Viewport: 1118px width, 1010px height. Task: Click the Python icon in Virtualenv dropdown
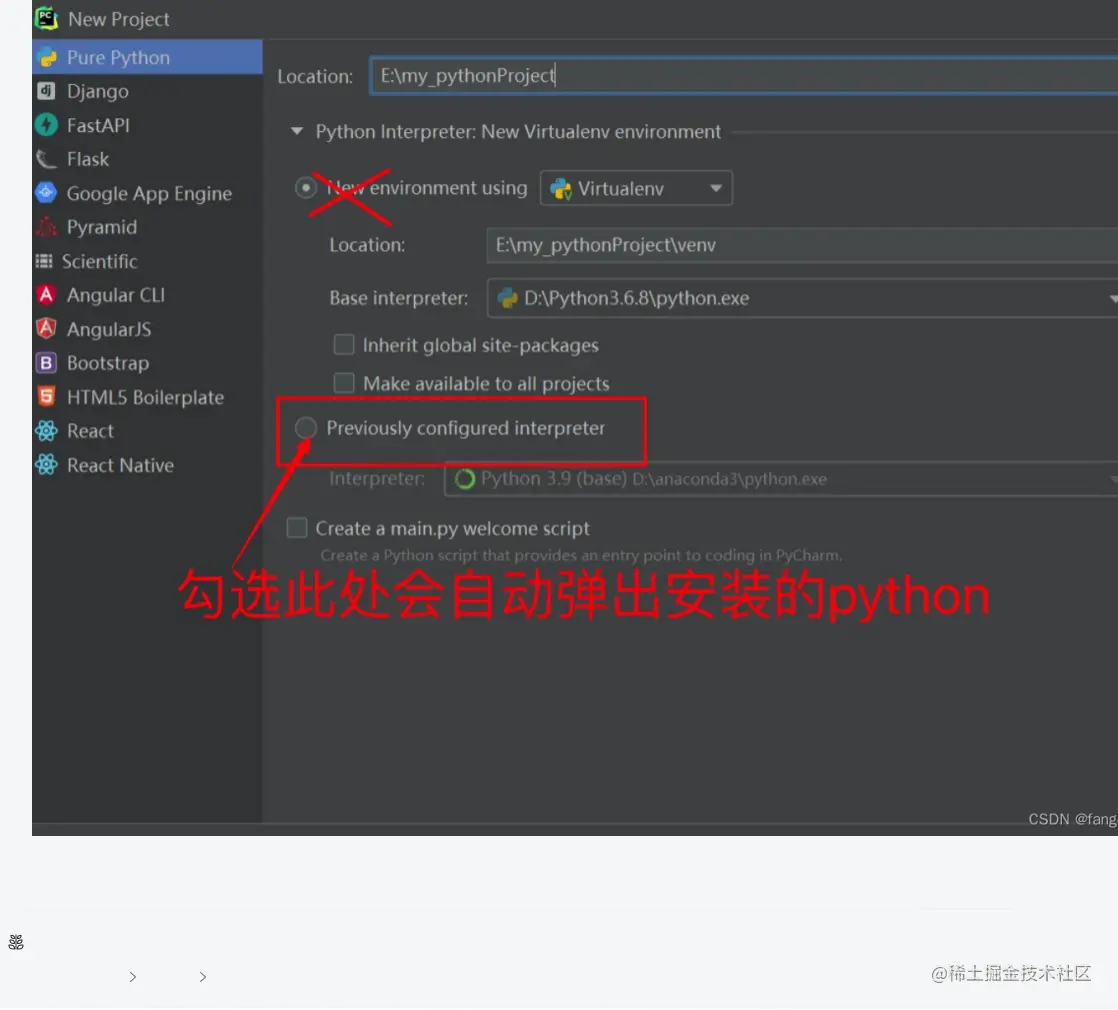[561, 189]
